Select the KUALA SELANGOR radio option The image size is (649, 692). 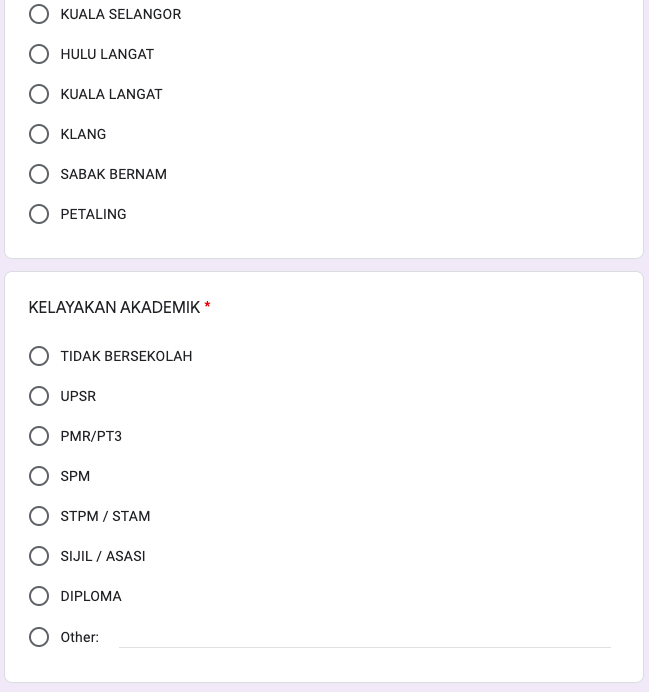(39, 14)
